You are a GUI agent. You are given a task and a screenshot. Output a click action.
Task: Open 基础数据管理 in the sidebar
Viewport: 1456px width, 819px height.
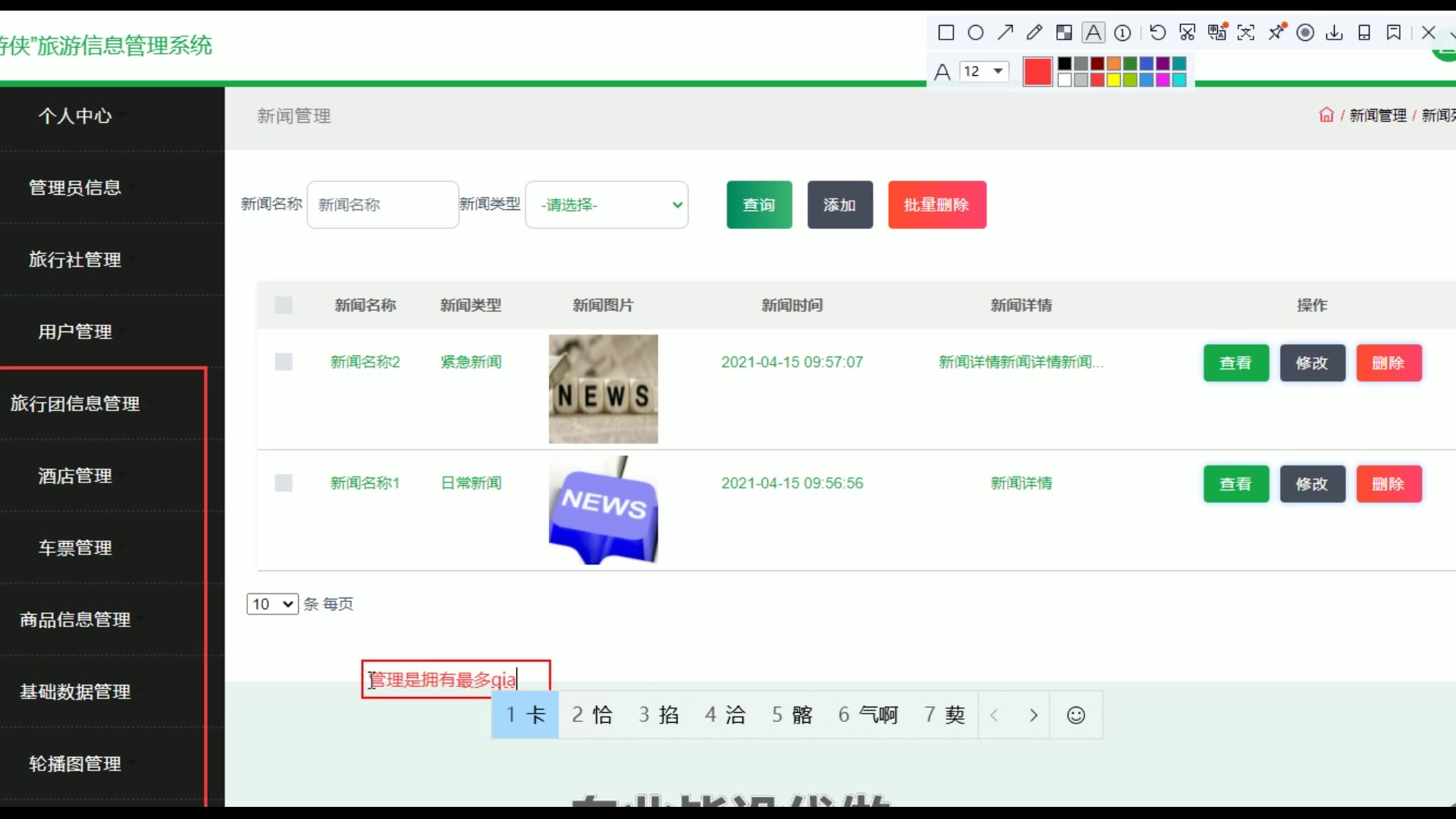tap(75, 692)
